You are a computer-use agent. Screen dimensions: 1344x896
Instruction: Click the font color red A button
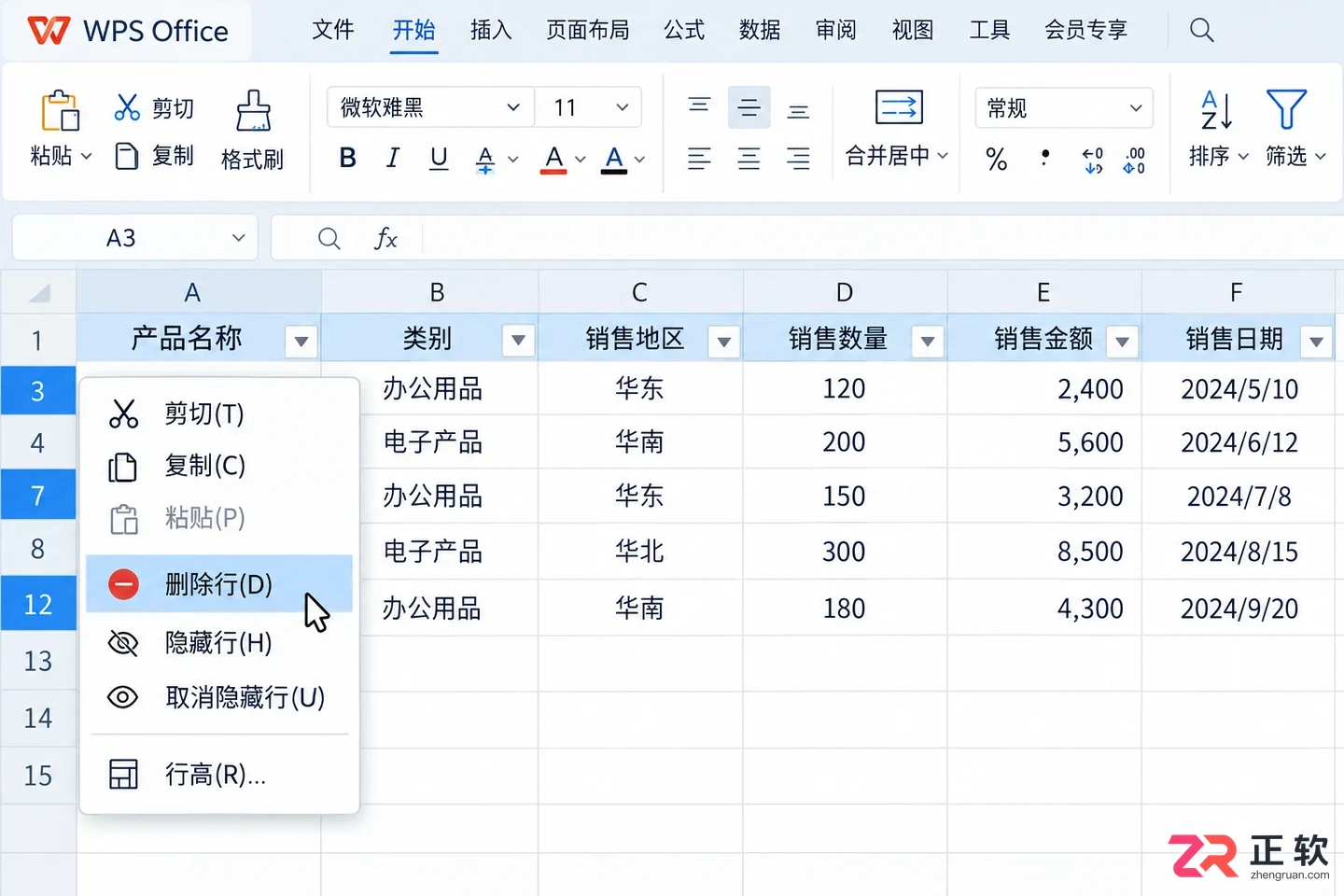point(553,159)
